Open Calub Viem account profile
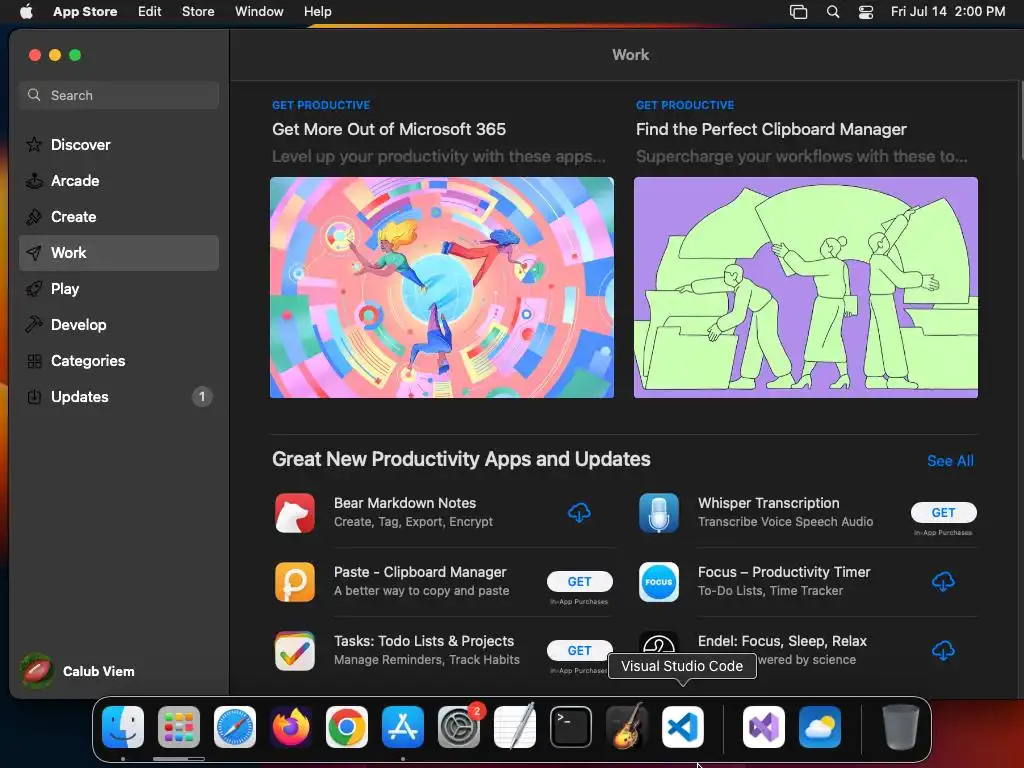This screenshot has width=1024, height=768. click(x=78, y=671)
